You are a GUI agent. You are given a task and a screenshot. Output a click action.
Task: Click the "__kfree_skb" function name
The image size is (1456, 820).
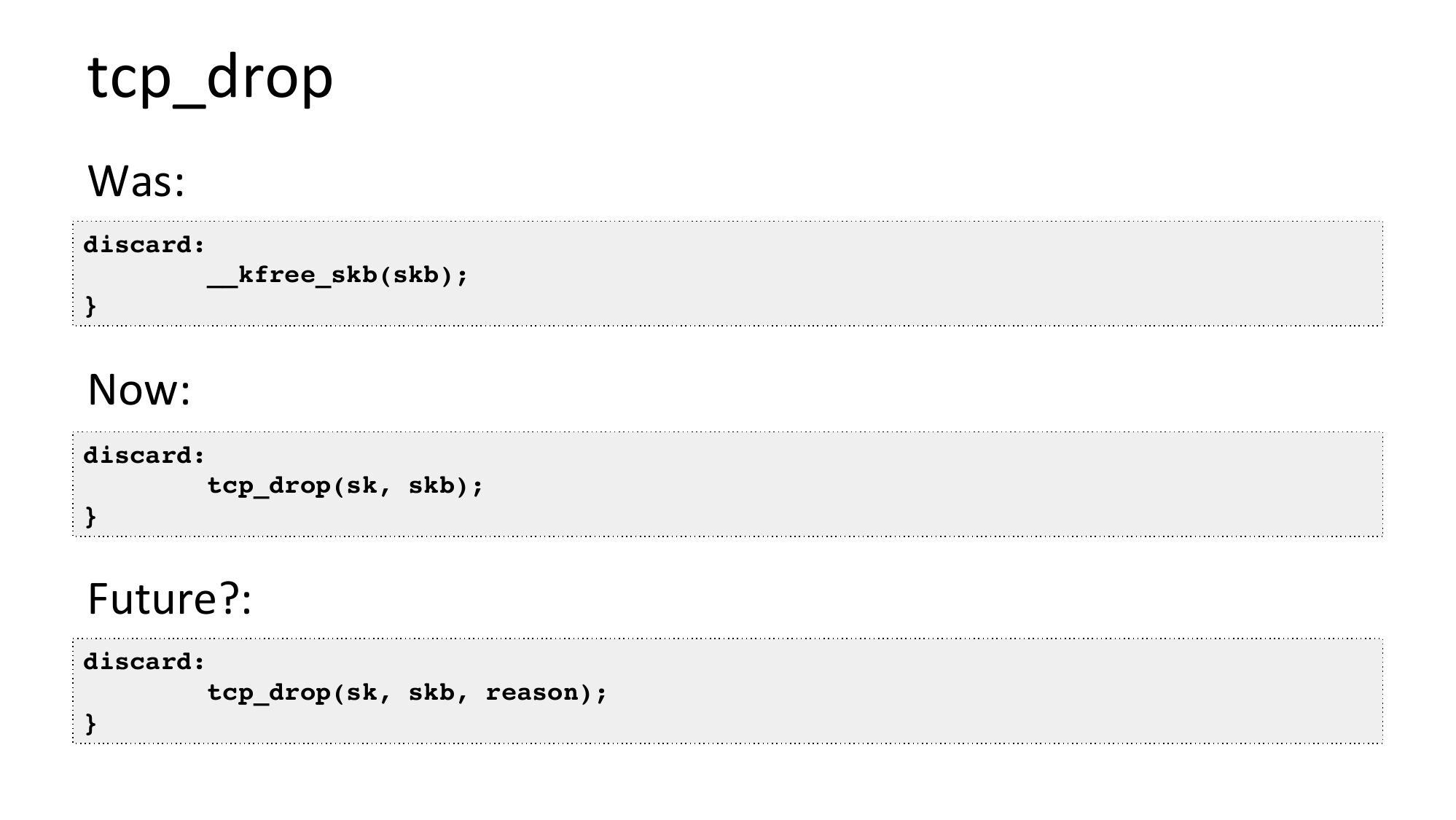point(292,276)
